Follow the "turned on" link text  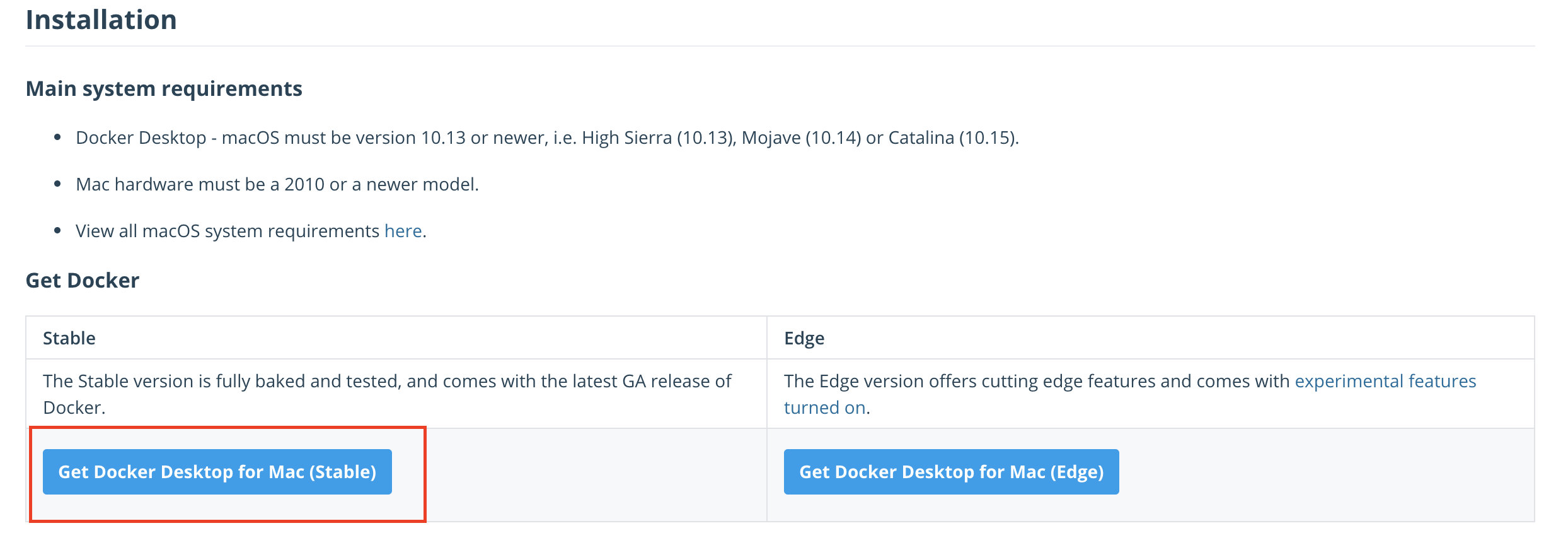[x=824, y=407]
